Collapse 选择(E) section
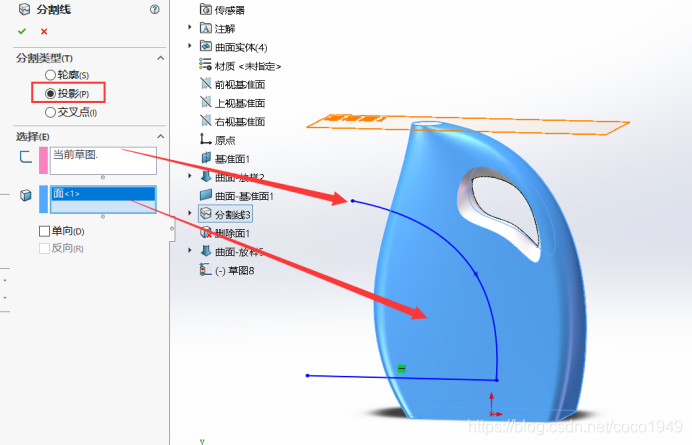This screenshot has width=692, height=445. 161,136
